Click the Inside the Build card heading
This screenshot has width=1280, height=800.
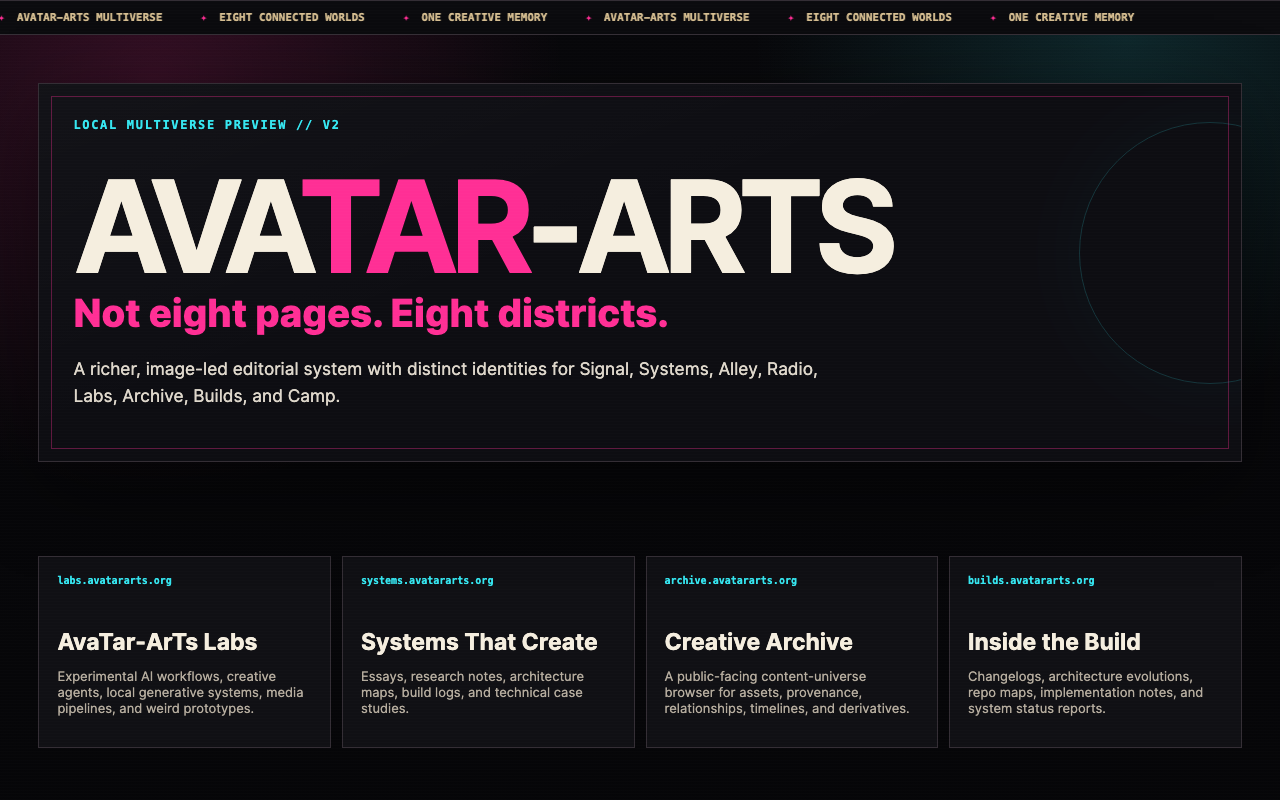pyautogui.click(x=1054, y=642)
